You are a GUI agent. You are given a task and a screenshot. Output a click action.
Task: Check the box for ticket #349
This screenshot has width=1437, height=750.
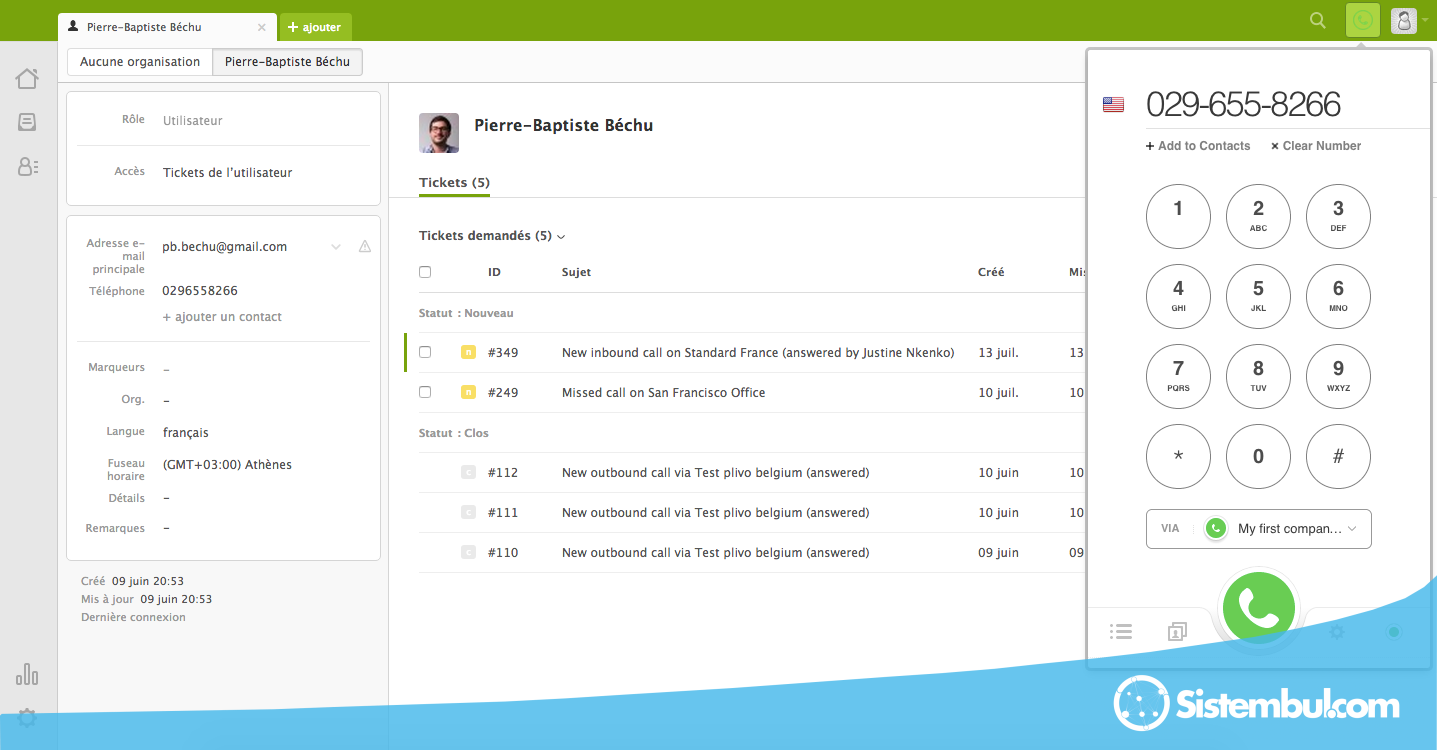coord(425,352)
